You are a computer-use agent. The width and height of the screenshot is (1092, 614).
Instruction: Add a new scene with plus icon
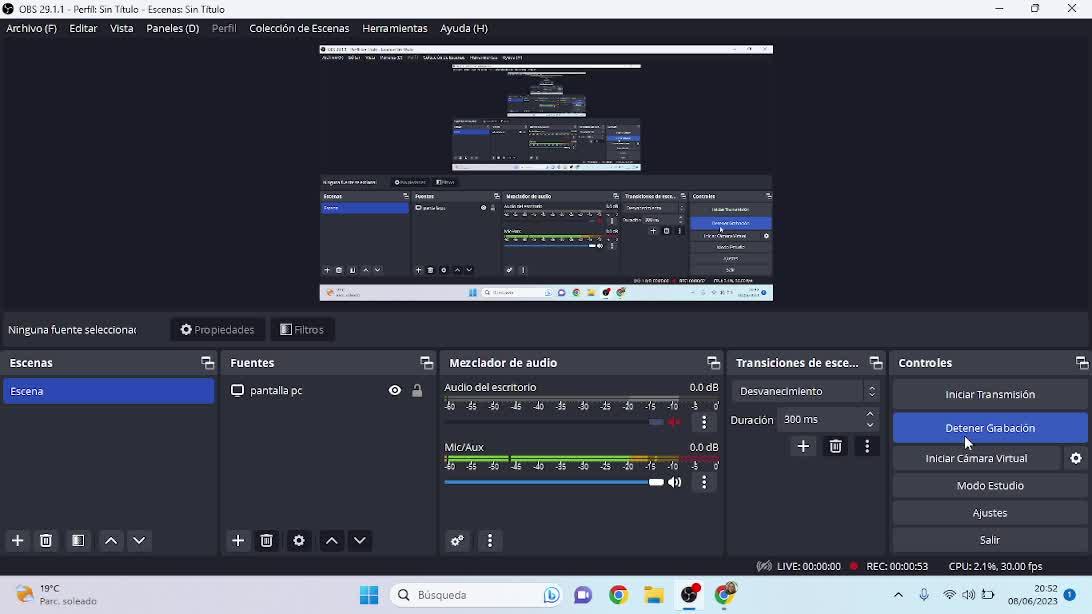[x=18, y=540]
